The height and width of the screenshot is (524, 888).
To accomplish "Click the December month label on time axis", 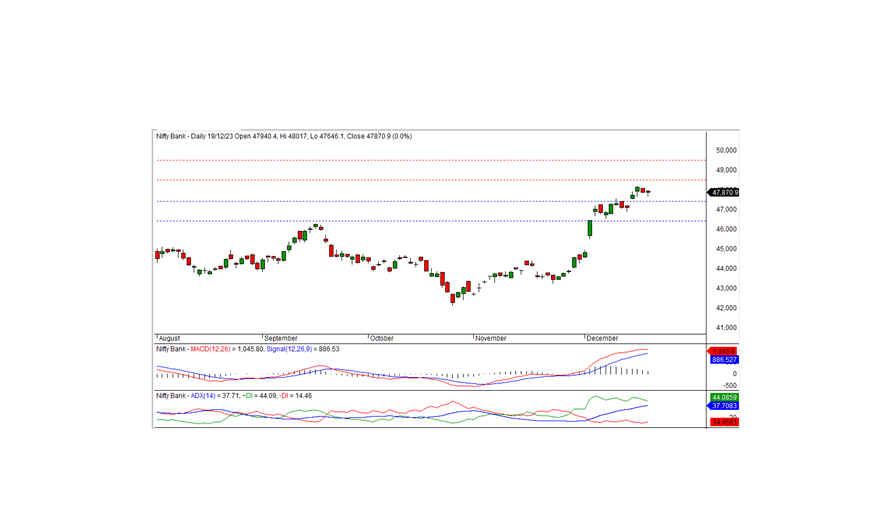I will [603, 338].
